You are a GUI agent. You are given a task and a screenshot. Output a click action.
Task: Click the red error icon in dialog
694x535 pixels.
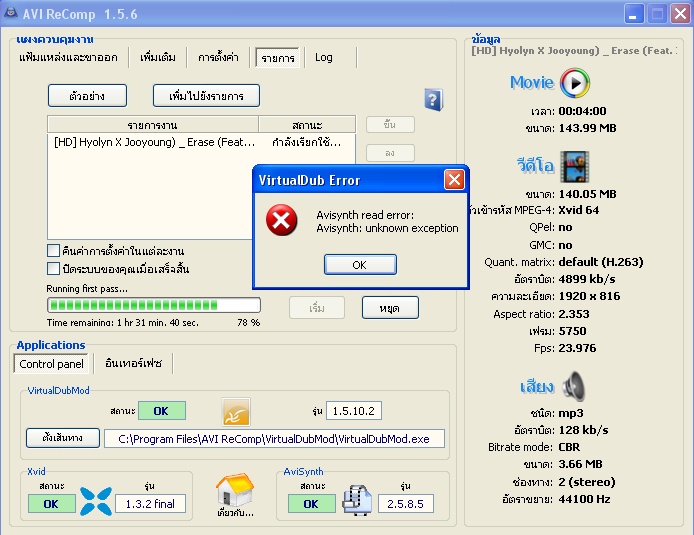pyautogui.click(x=282, y=221)
